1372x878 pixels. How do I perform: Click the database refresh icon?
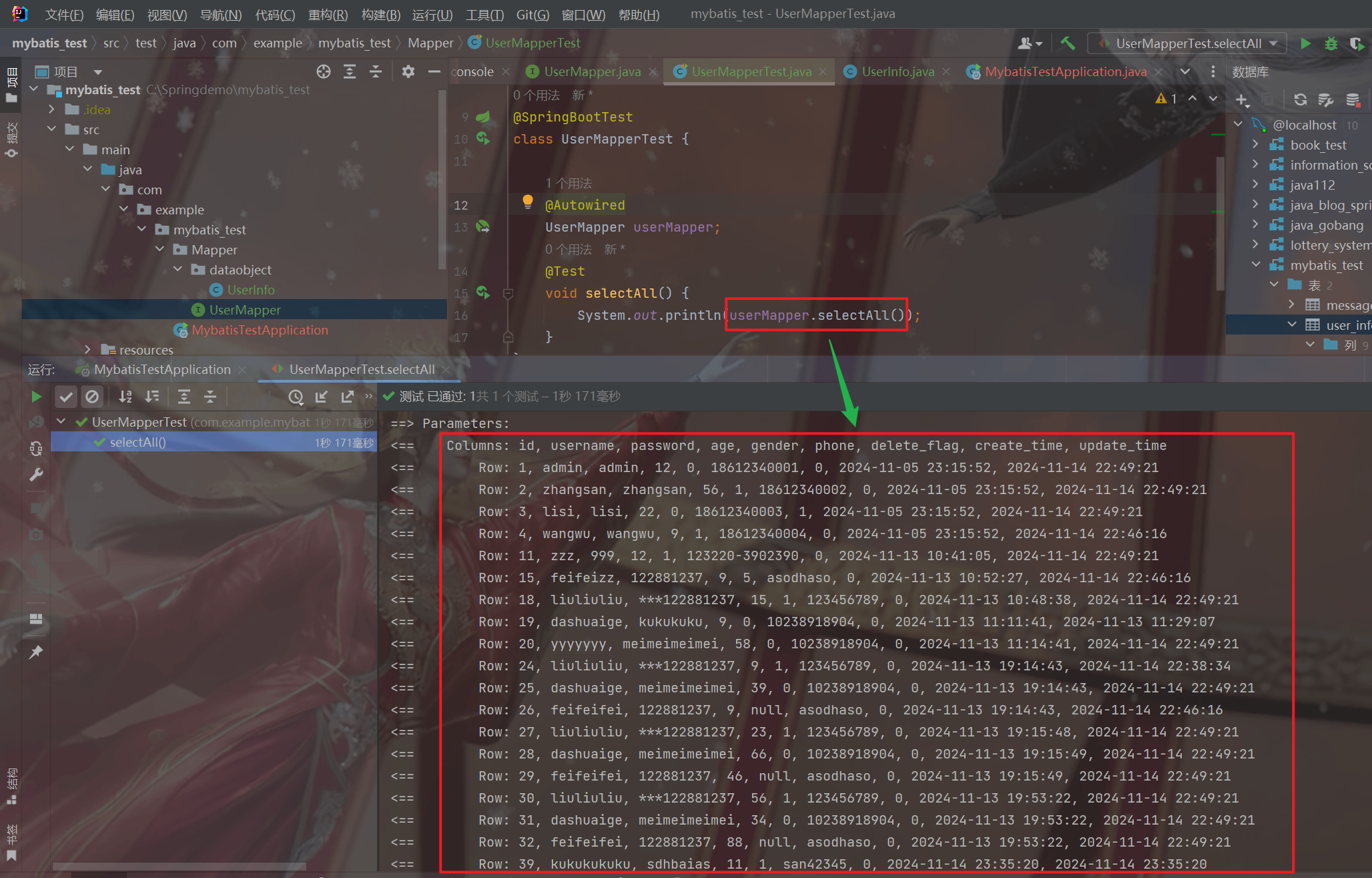click(x=1300, y=99)
